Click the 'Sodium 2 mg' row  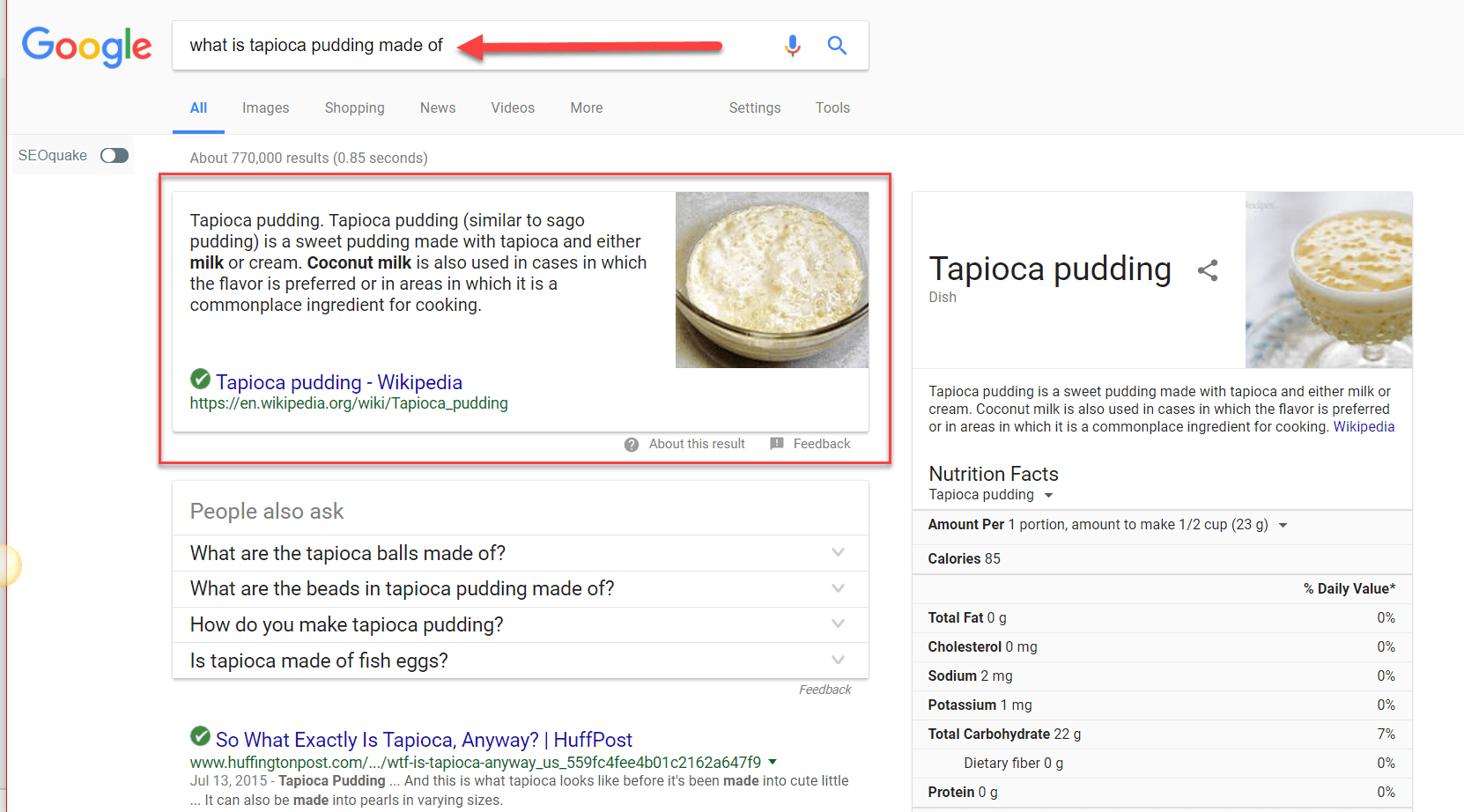[x=1162, y=676]
